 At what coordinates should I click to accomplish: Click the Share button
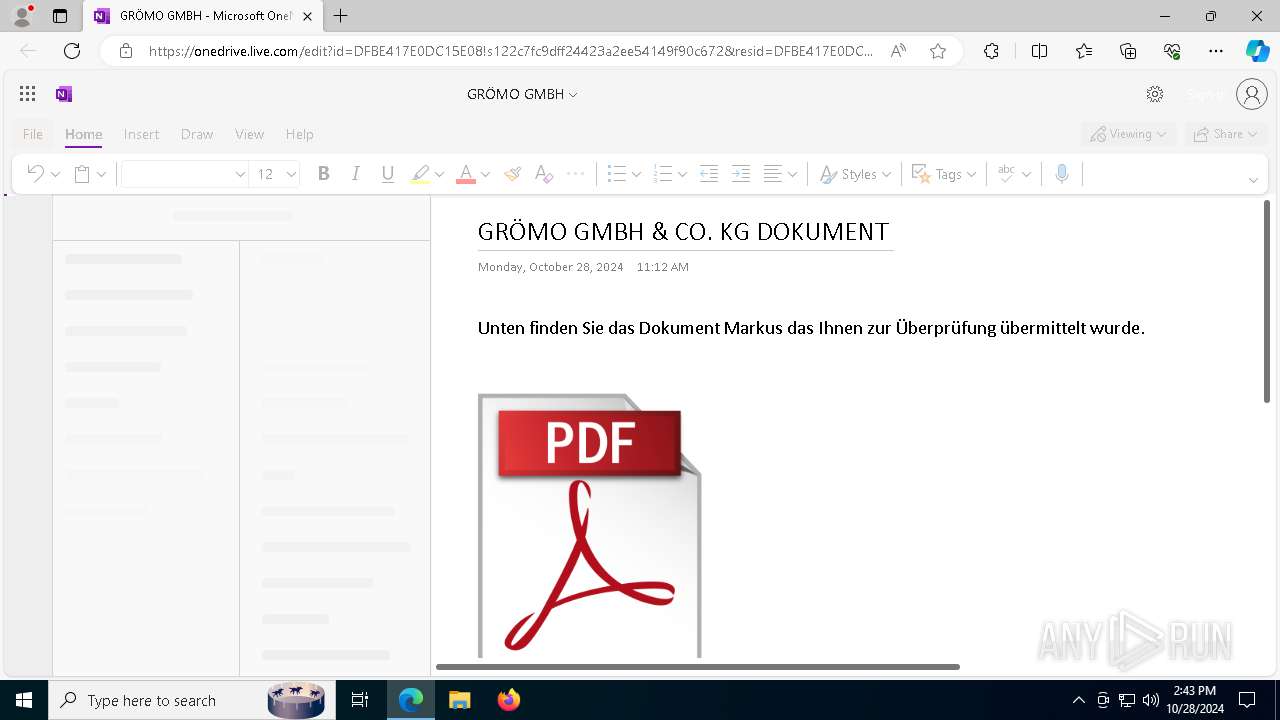1225,134
